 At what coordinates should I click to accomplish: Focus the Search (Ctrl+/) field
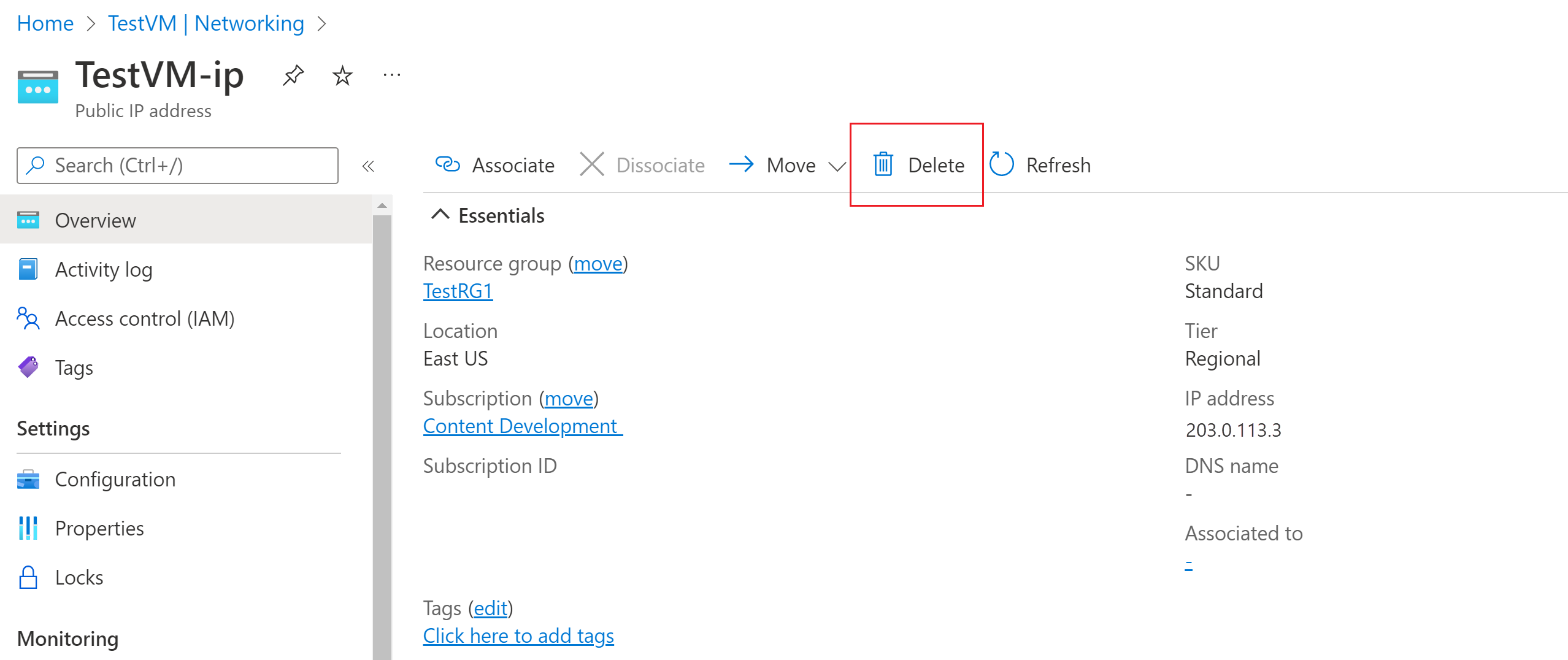click(x=177, y=165)
